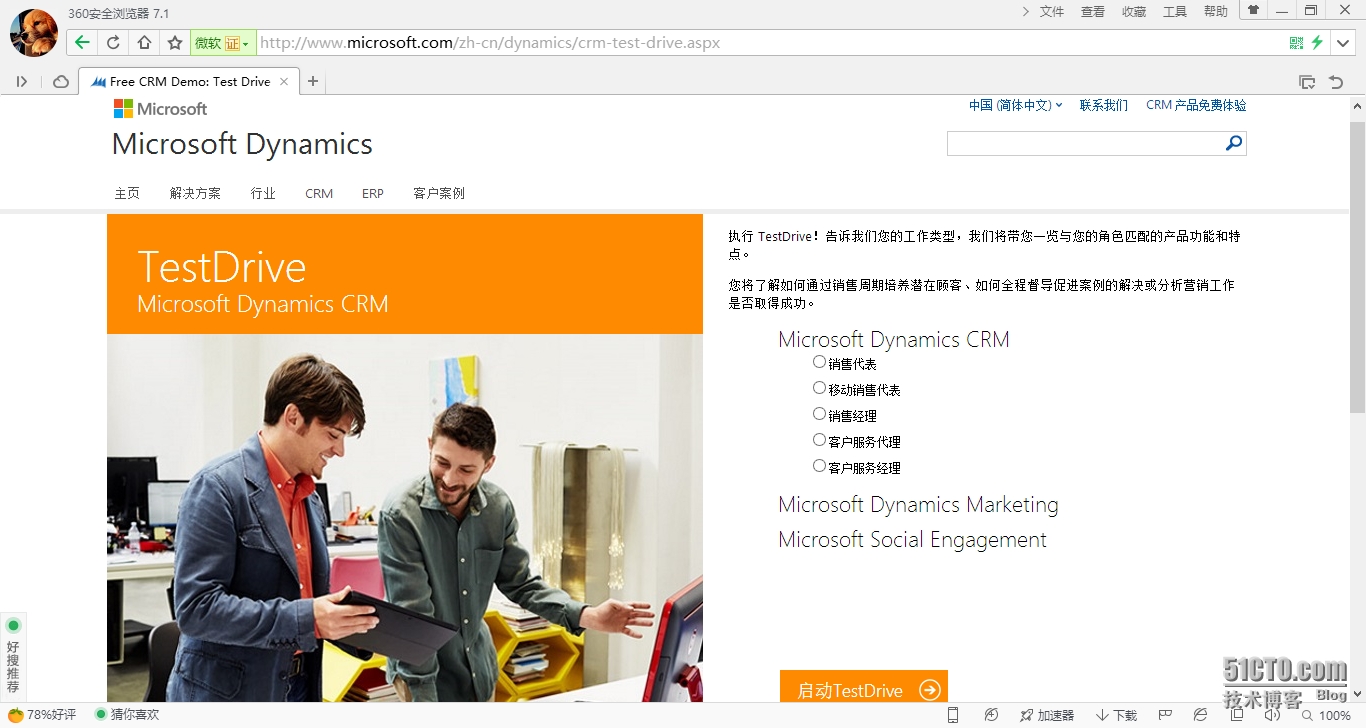Click the TestDrive hero photo of two men
Screen dimensions: 1366x728
pos(405,518)
